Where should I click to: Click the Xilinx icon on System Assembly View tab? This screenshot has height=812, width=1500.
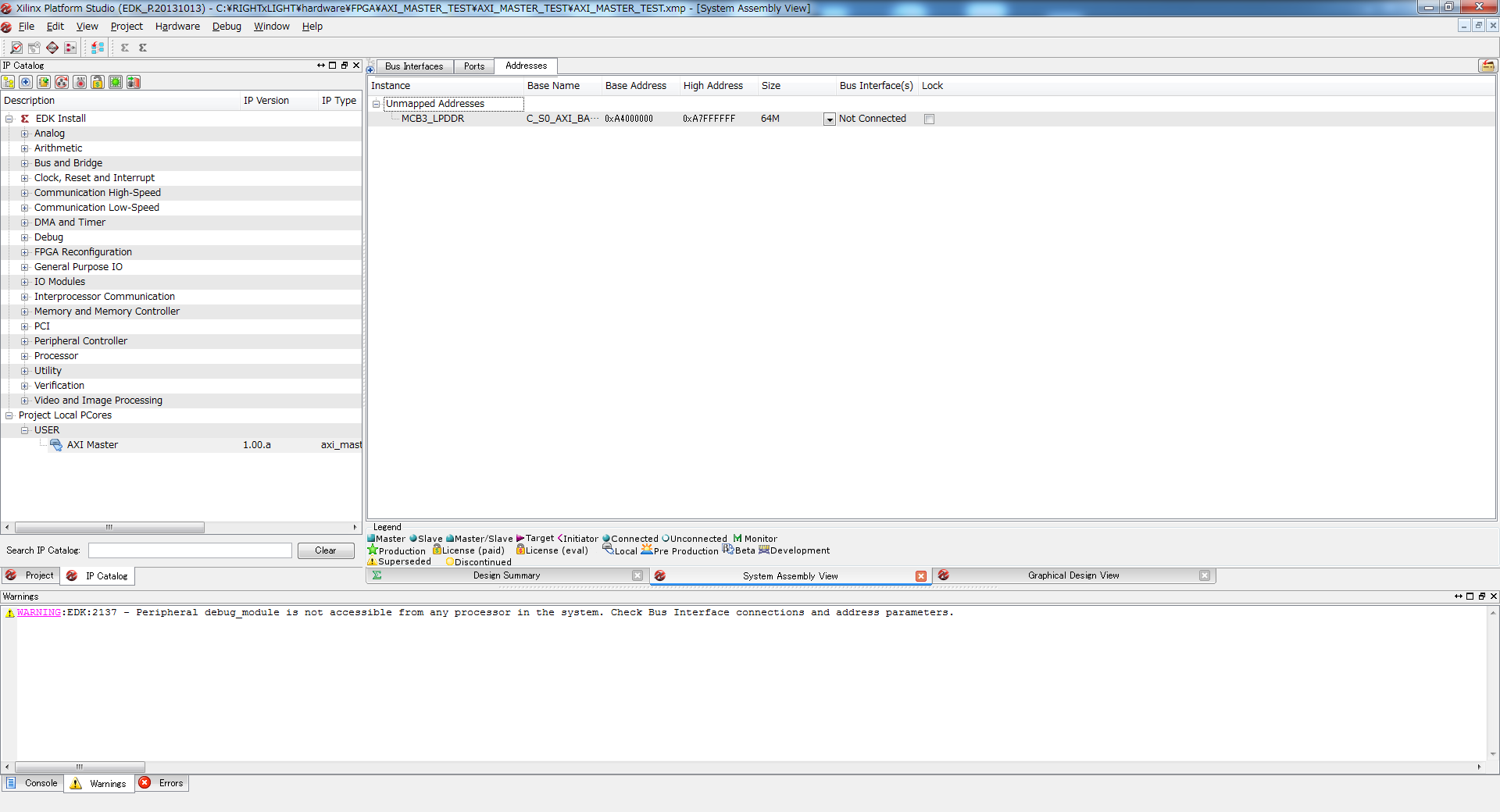click(x=660, y=576)
